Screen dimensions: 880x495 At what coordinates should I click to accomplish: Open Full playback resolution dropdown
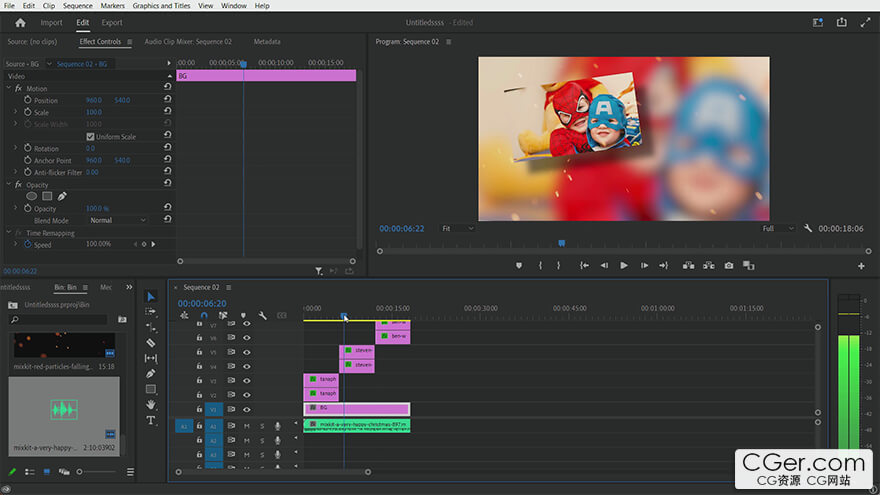(x=778, y=228)
